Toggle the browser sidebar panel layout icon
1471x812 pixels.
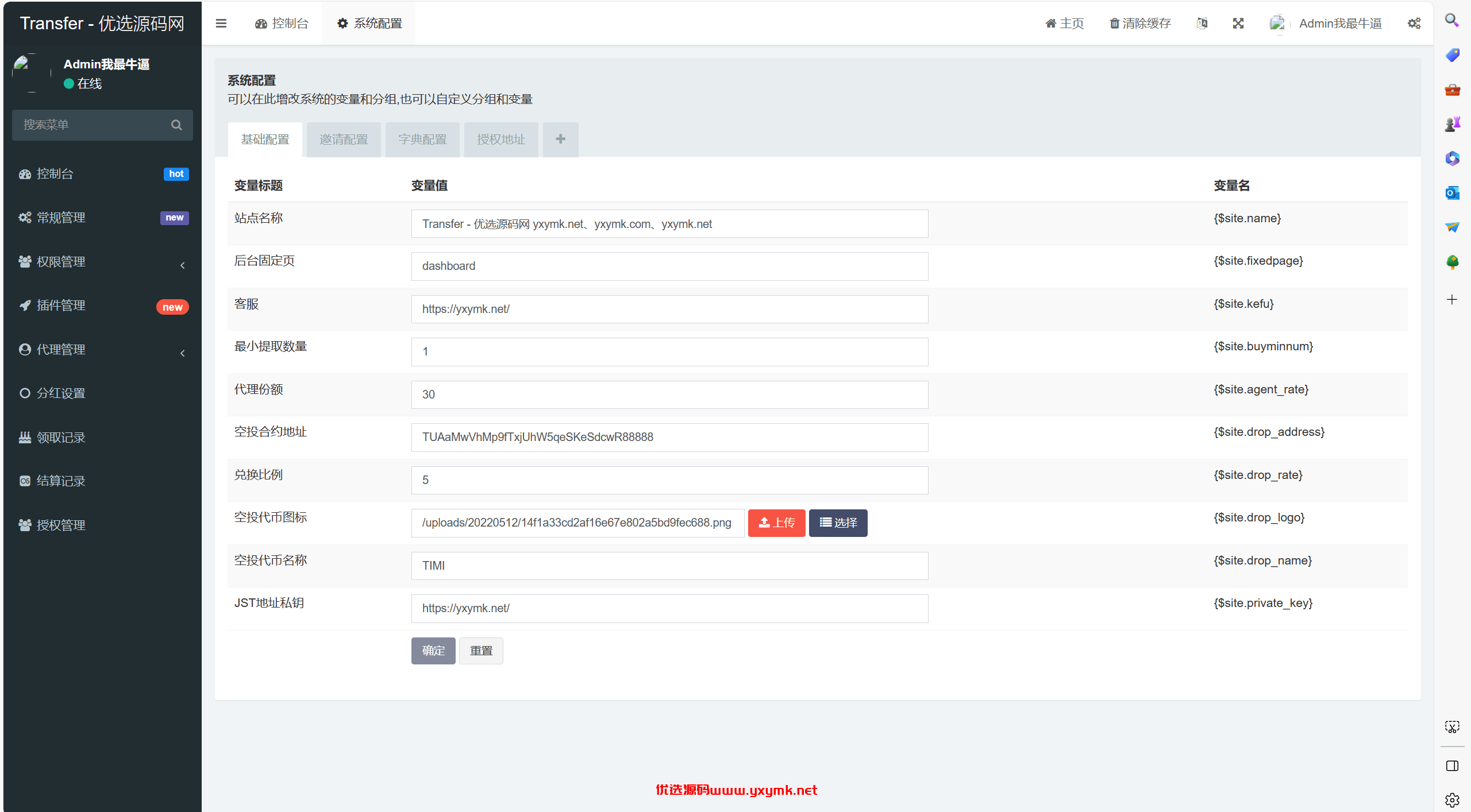[1452, 765]
